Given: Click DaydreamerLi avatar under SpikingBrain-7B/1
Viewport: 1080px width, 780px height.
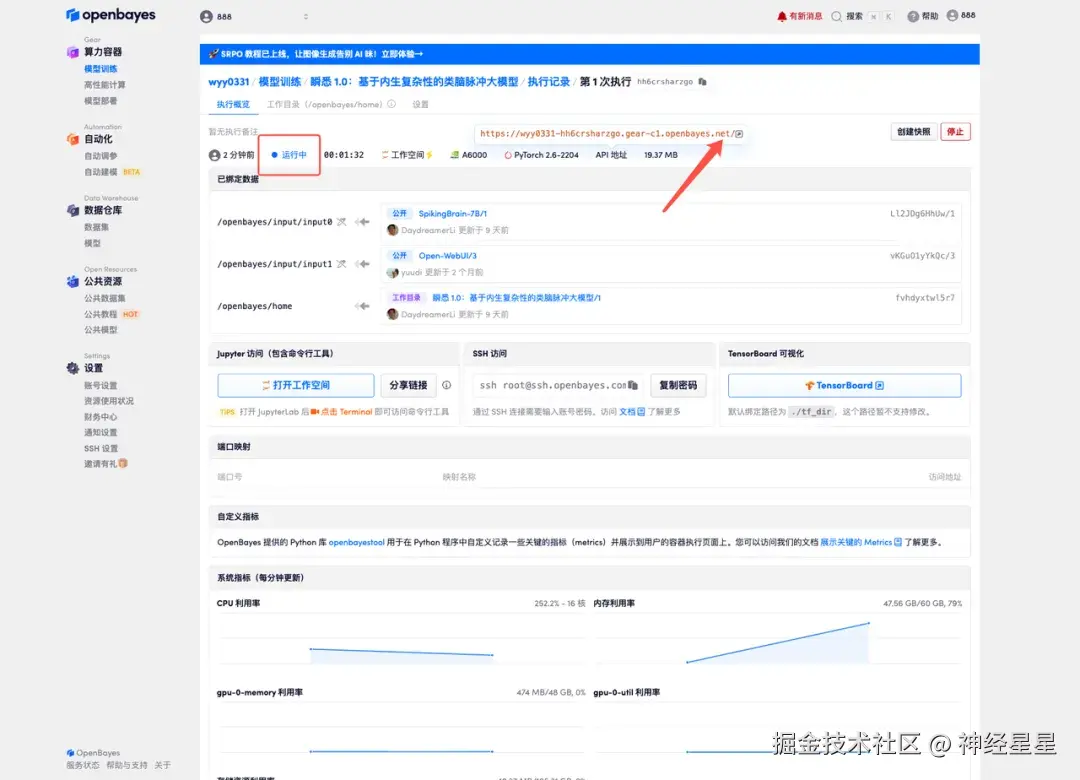Looking at the screenshot, I should click(393, 230).
